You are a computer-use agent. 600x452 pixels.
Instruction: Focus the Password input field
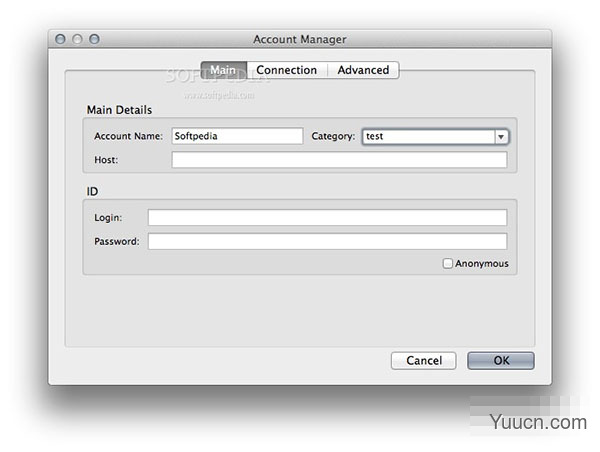coord(328,242)
